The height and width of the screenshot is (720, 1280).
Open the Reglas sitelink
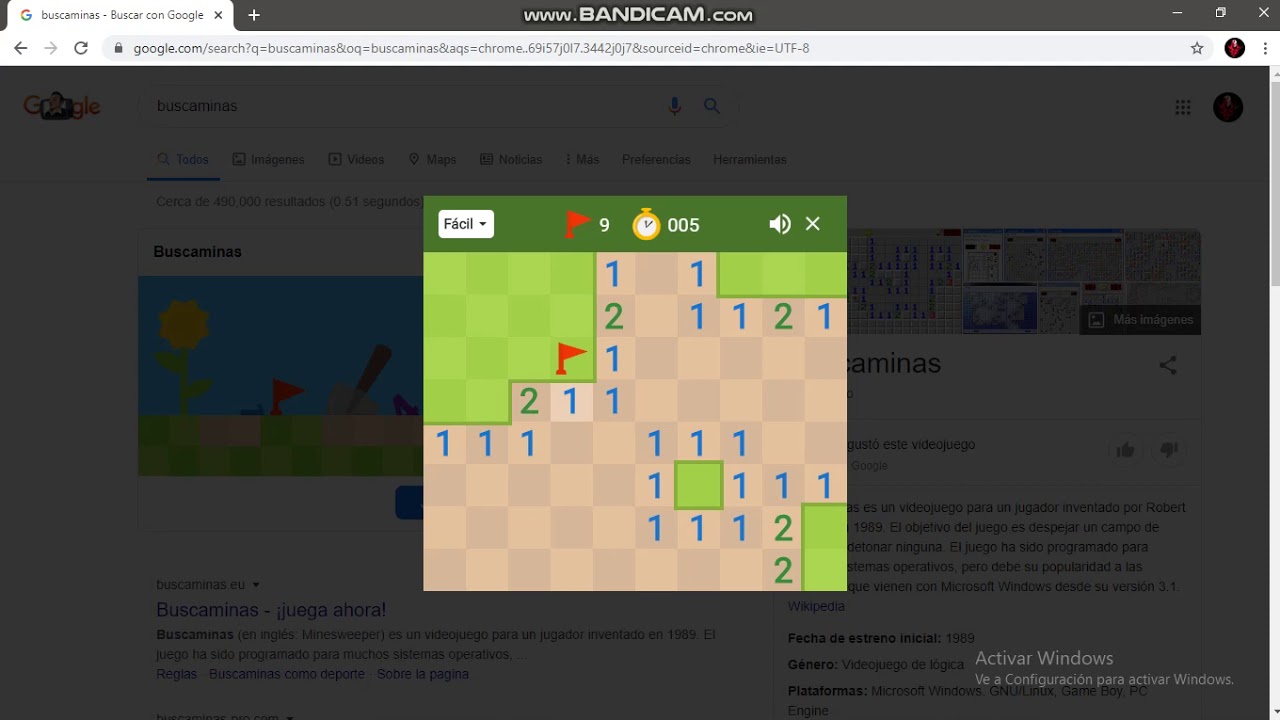(176, 674)
